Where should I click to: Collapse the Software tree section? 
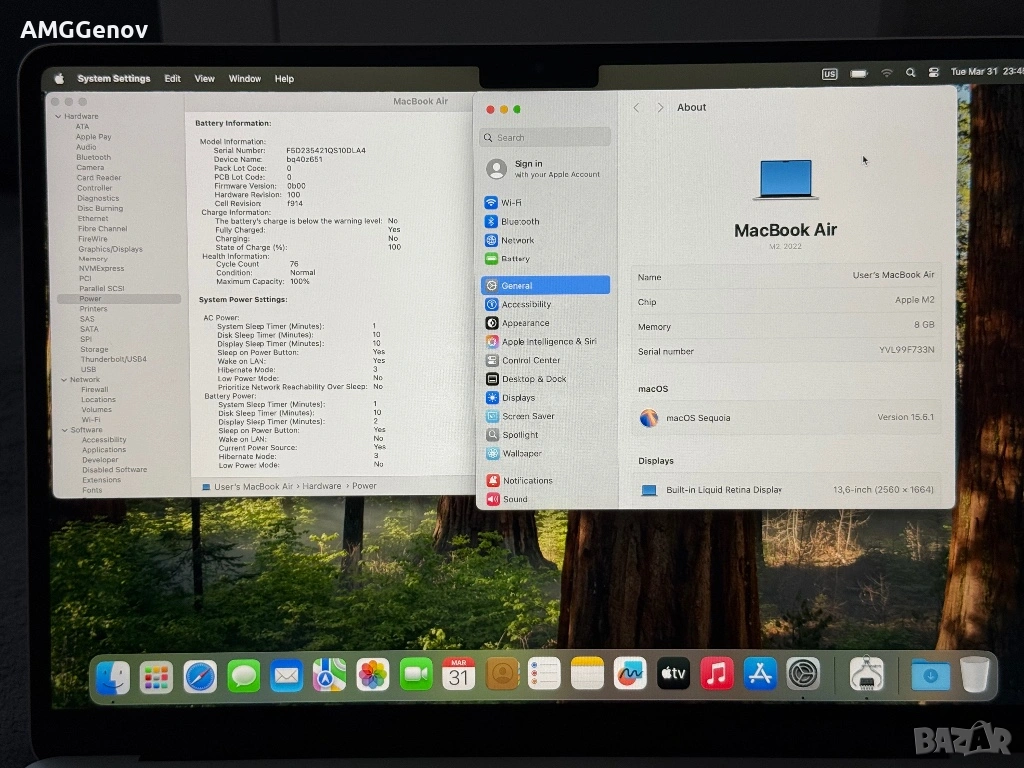point(62,430)
